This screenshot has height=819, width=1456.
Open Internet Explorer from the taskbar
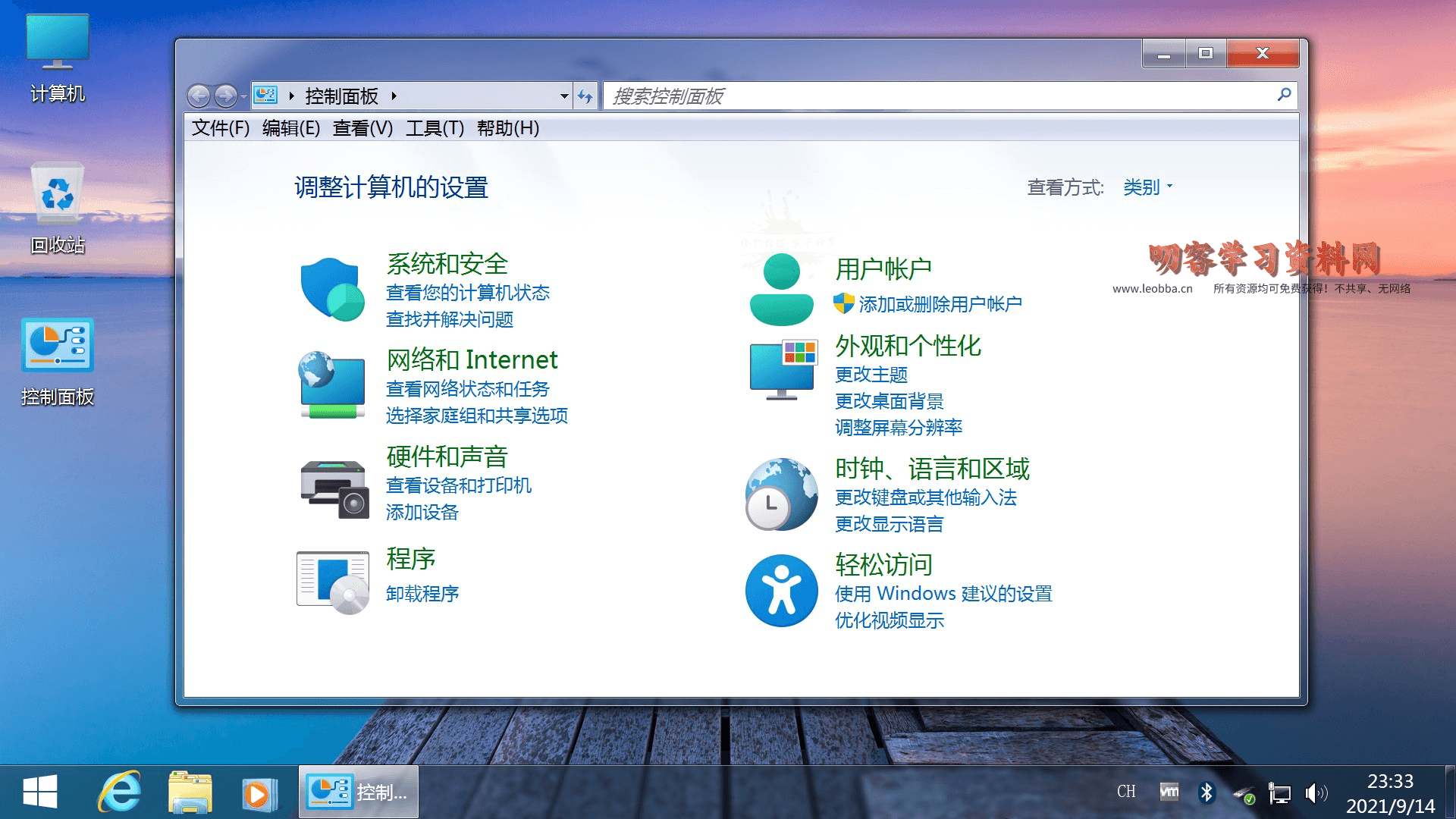(x=119, y=792)
